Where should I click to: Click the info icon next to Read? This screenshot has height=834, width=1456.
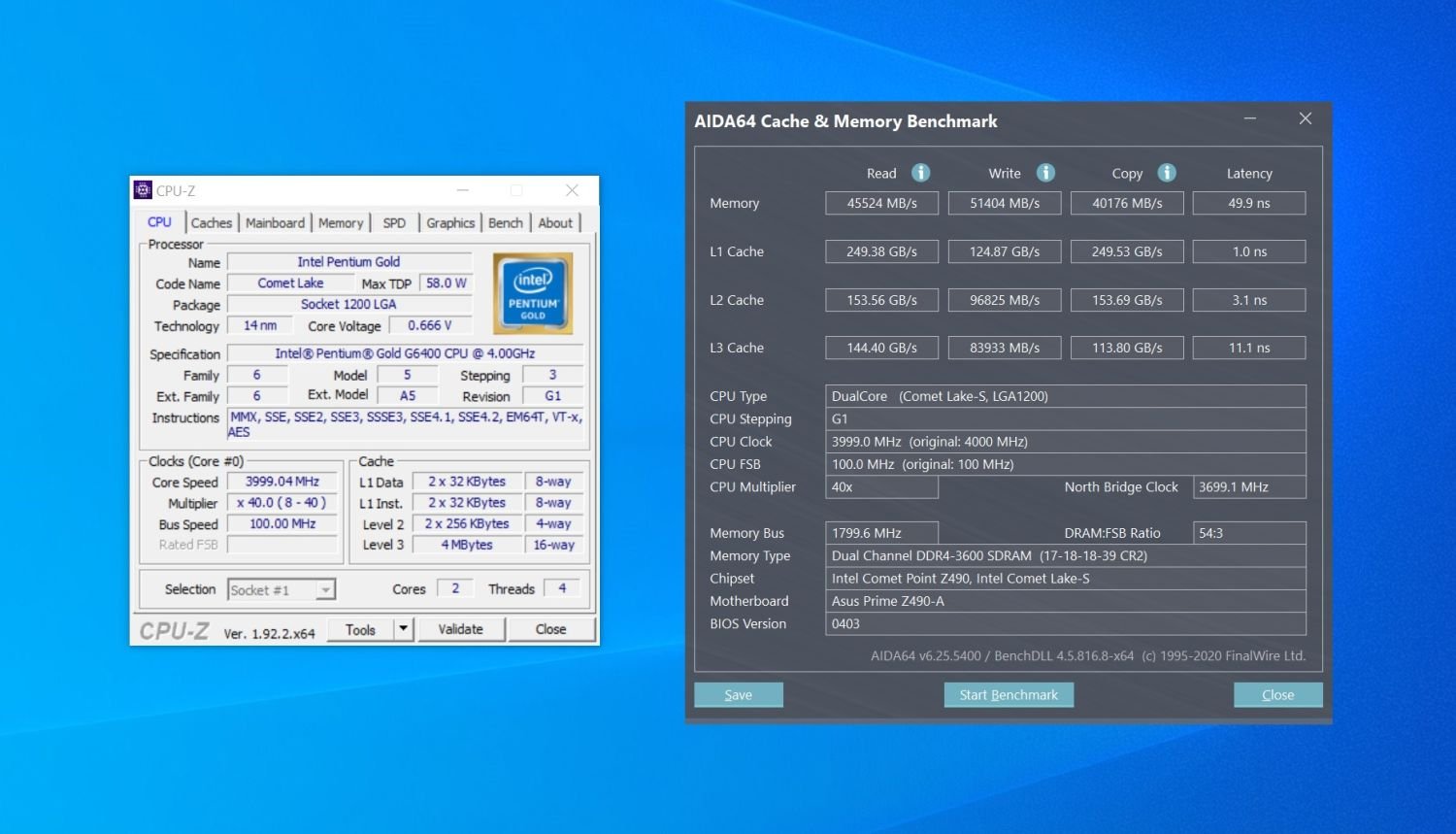[921, 173]
